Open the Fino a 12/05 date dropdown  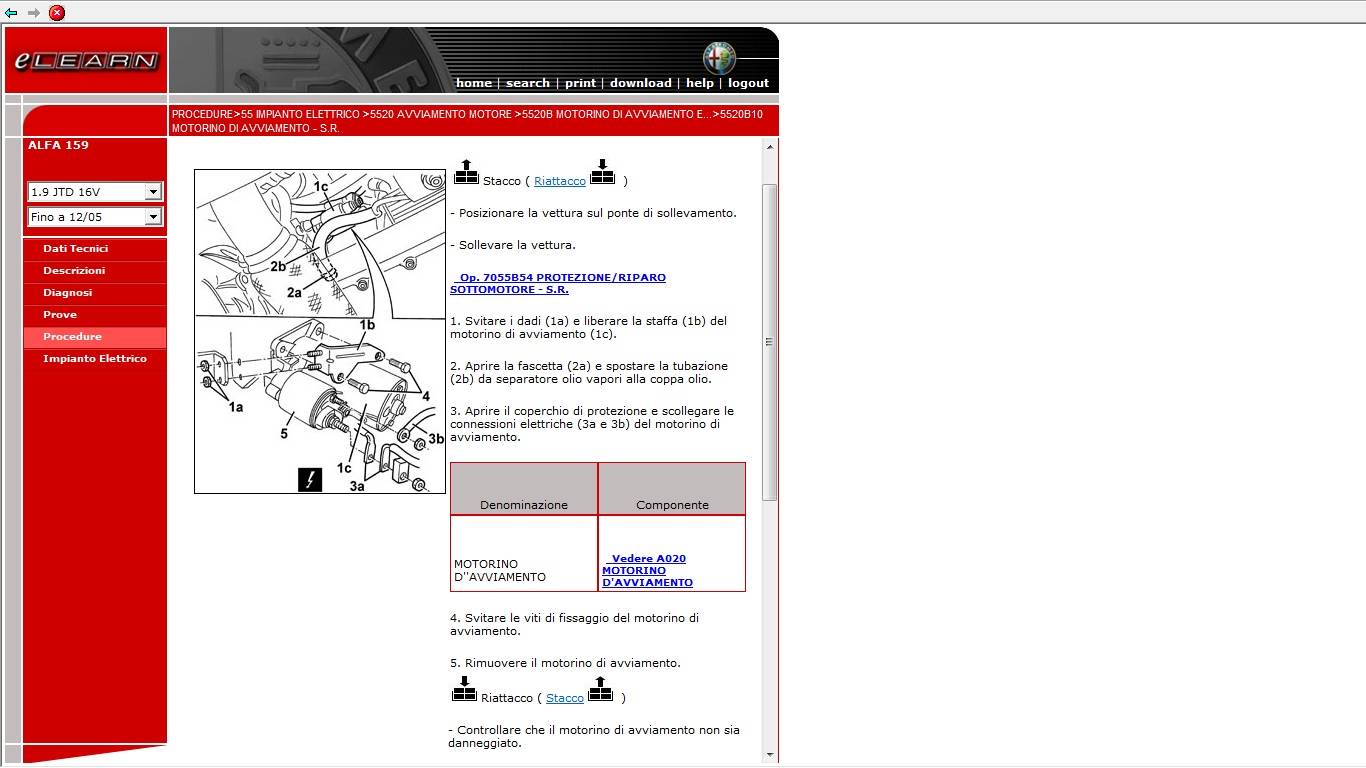tap(95, 216)
